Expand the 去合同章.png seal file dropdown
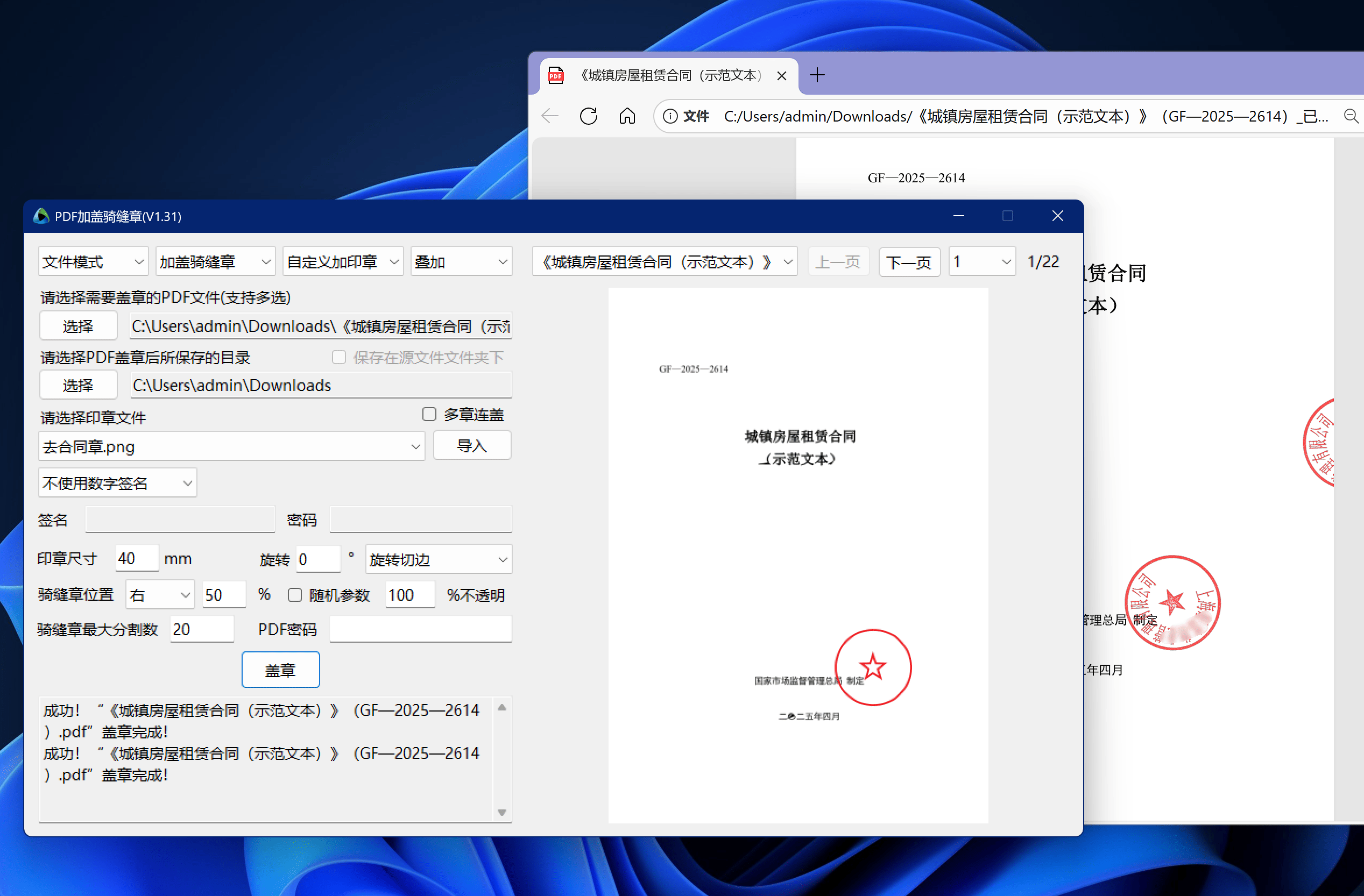This screenshot has width=1364, height=896. tap(415, 447)
